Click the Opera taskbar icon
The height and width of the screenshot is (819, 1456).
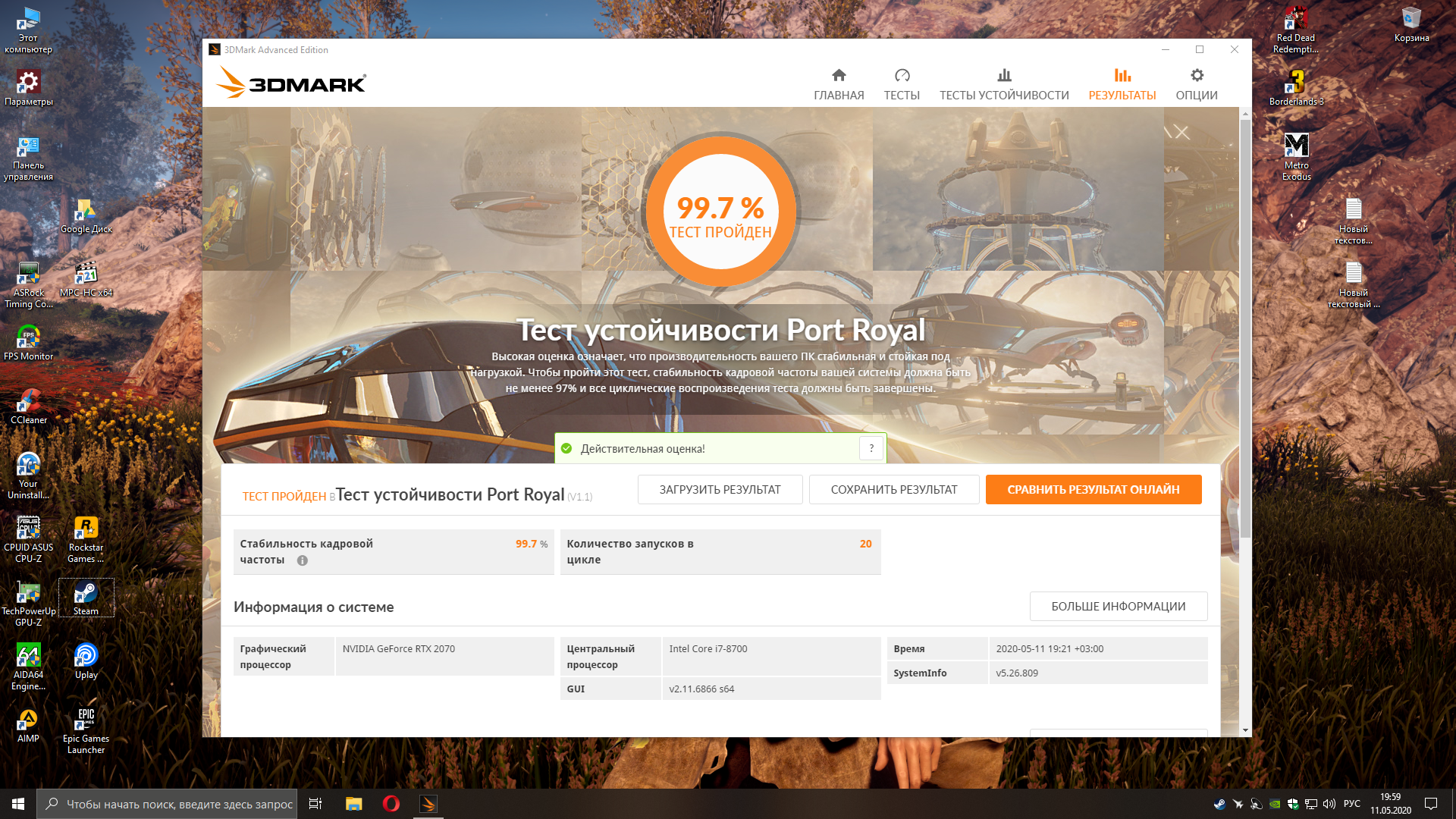391,804
